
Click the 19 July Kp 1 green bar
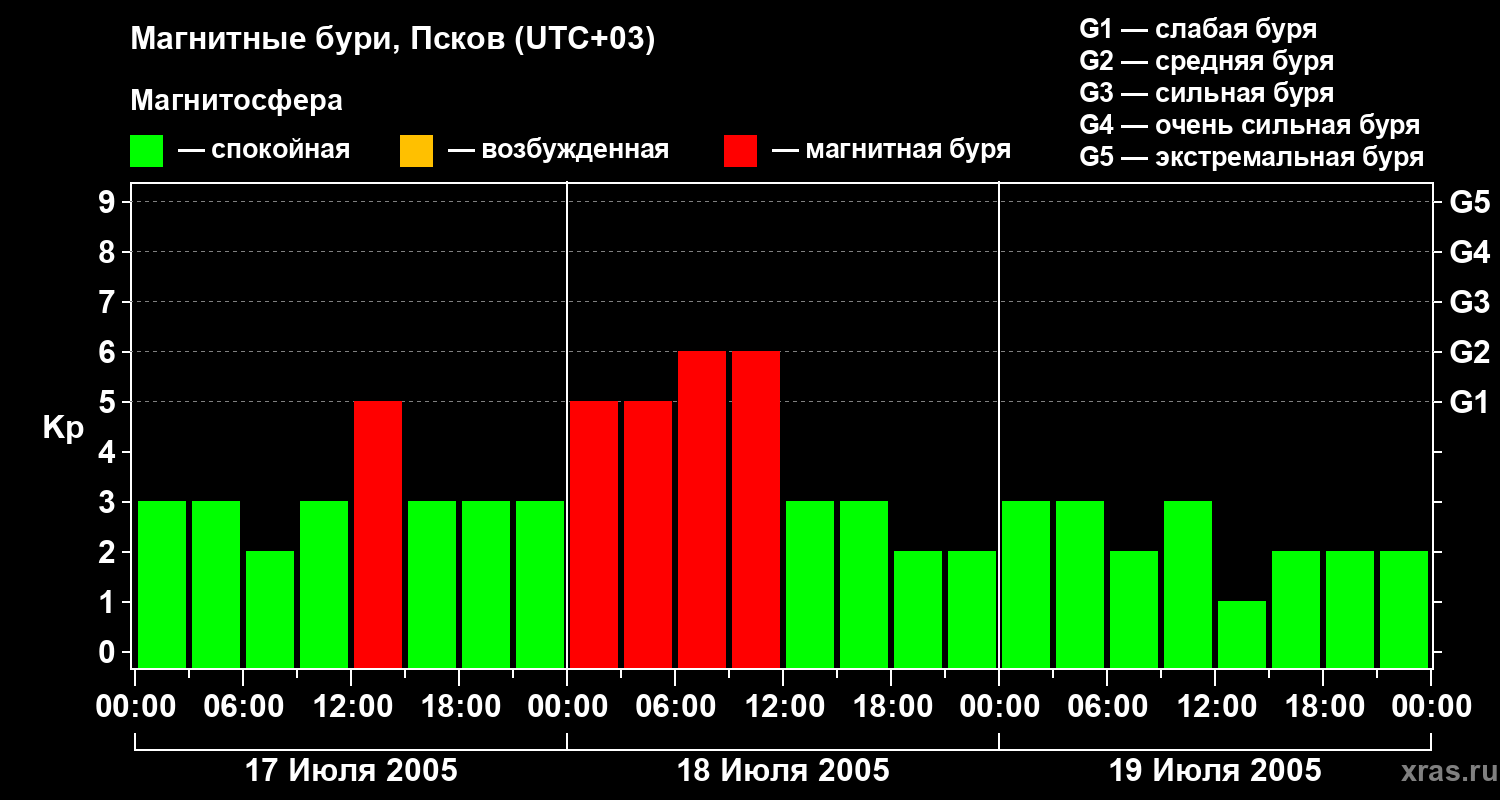tap(1242, 634)
